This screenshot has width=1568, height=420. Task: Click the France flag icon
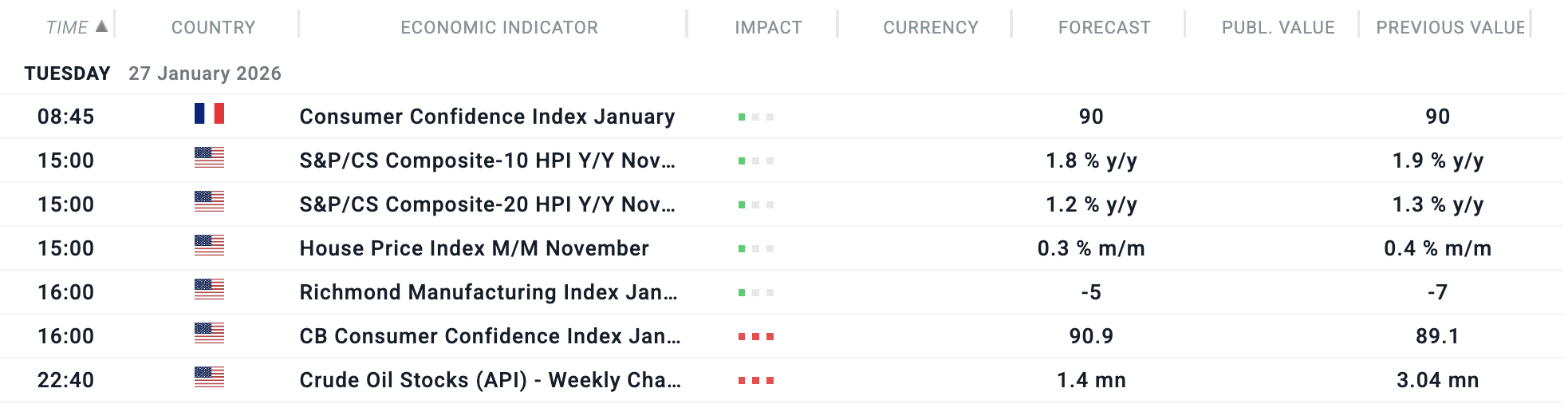(x=209, y=113)
